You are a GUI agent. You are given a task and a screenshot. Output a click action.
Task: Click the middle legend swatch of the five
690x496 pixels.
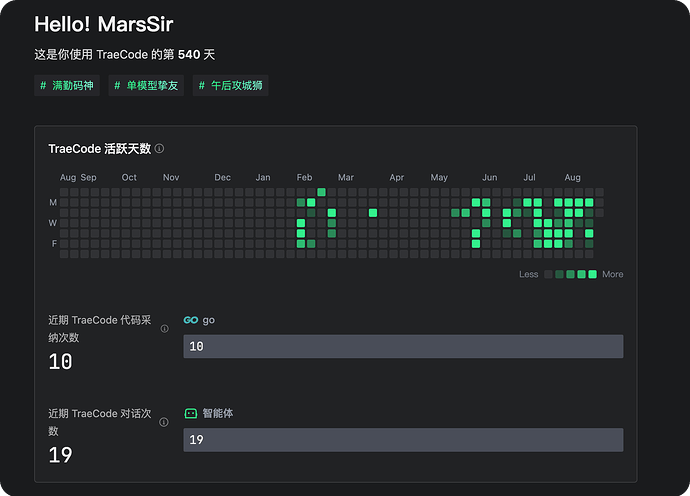click(570, 274)
